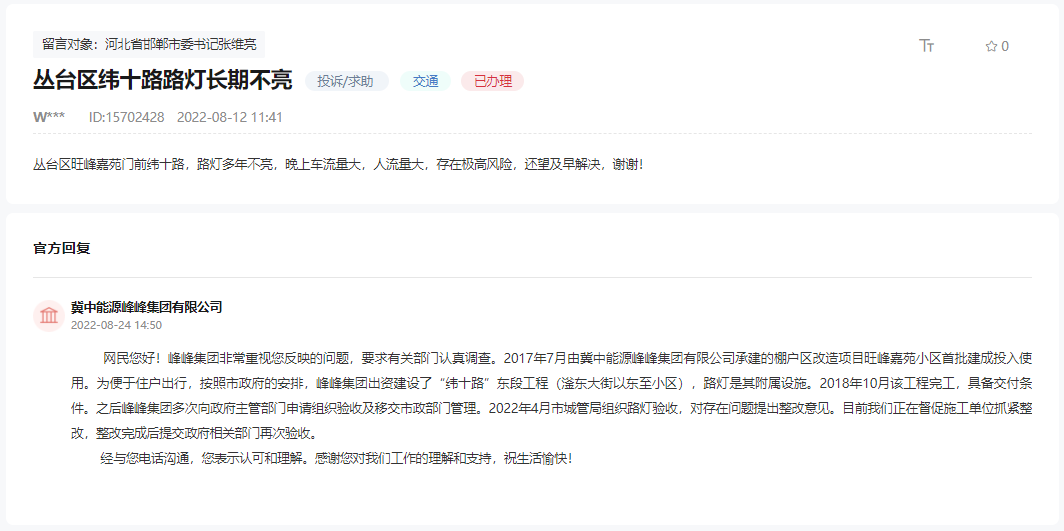The height and width of the screenshot is (531, 1064).
Task: Click the 留言对象 recipient label
Action: pyautogui.click(x=149, y=45)
